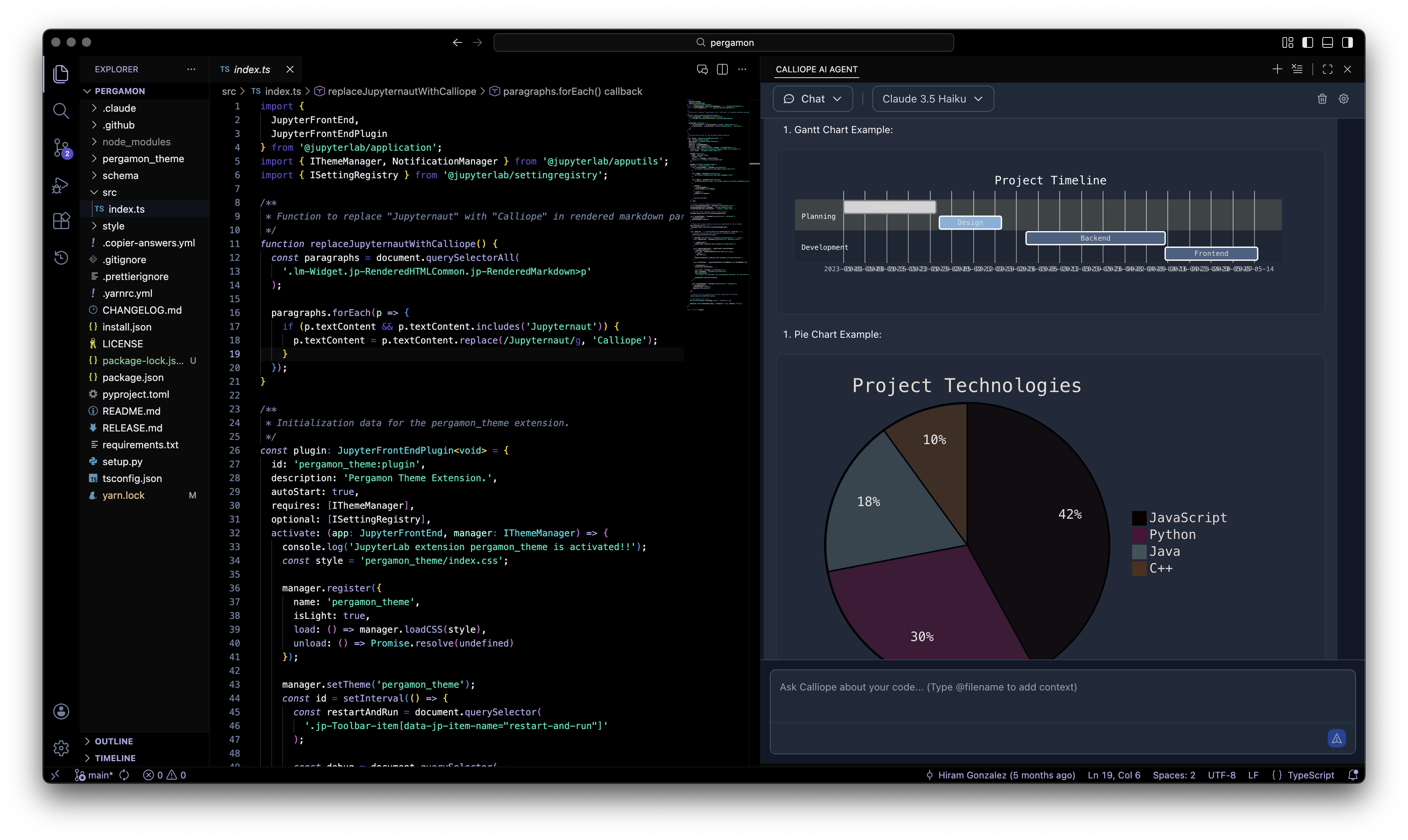Click replaceJupyternautWithCalliope in breadcrumb
Screen dimensions: 1408x840
click(x=395, y=91)
